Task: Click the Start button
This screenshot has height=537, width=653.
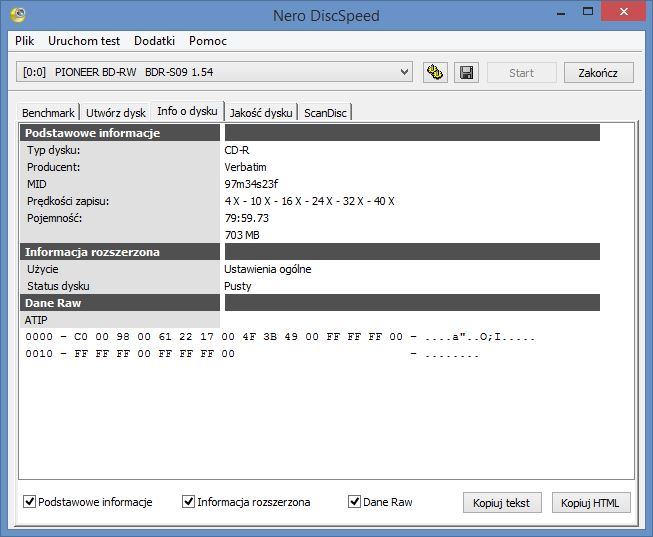Action: (x=521, y=73)
